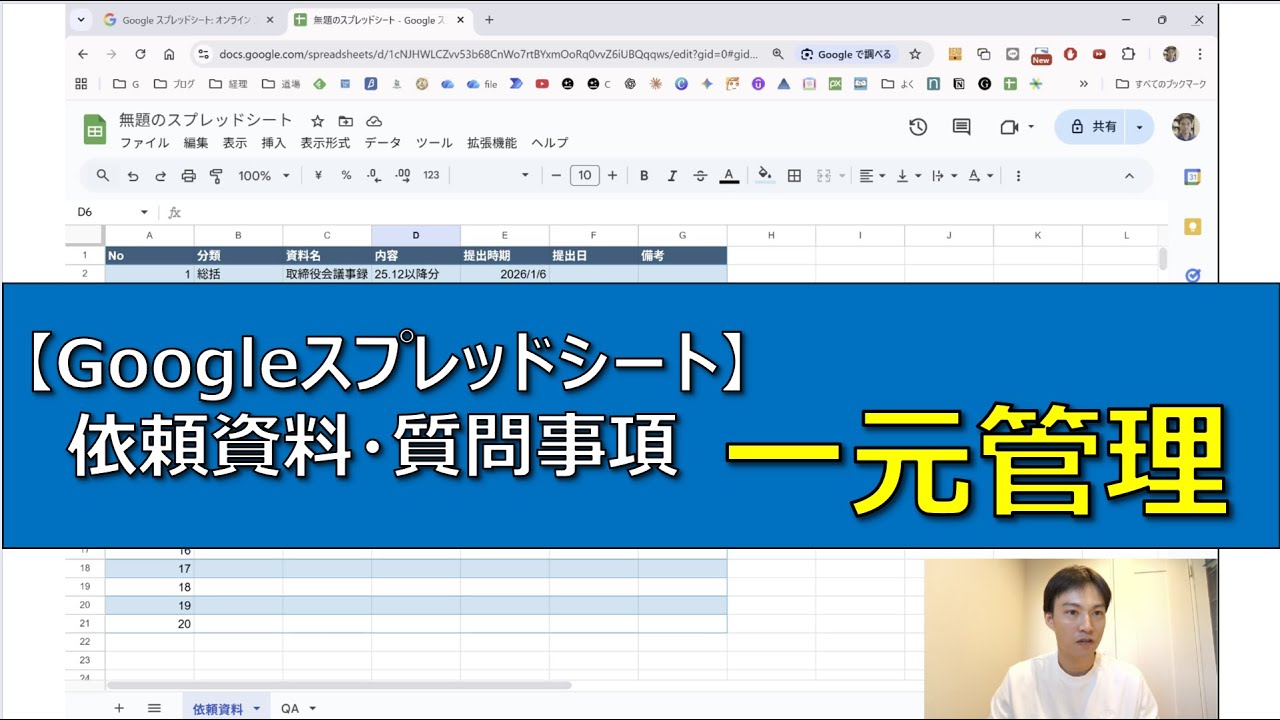This screenshot has height=720, width=1280.
Task: Open the データ menu
Action: [382, 143]
